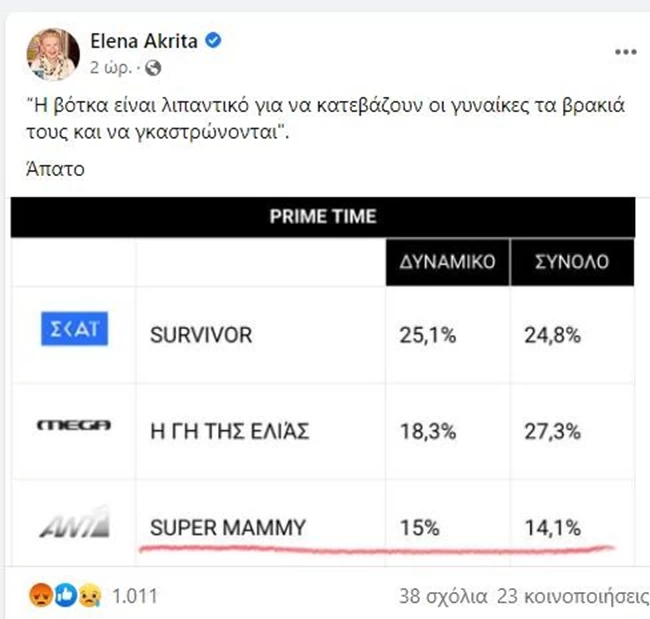This screenshot has height=619, width=650.
Task: Click the MEGA channel logo
Action: tap(73, 426)
